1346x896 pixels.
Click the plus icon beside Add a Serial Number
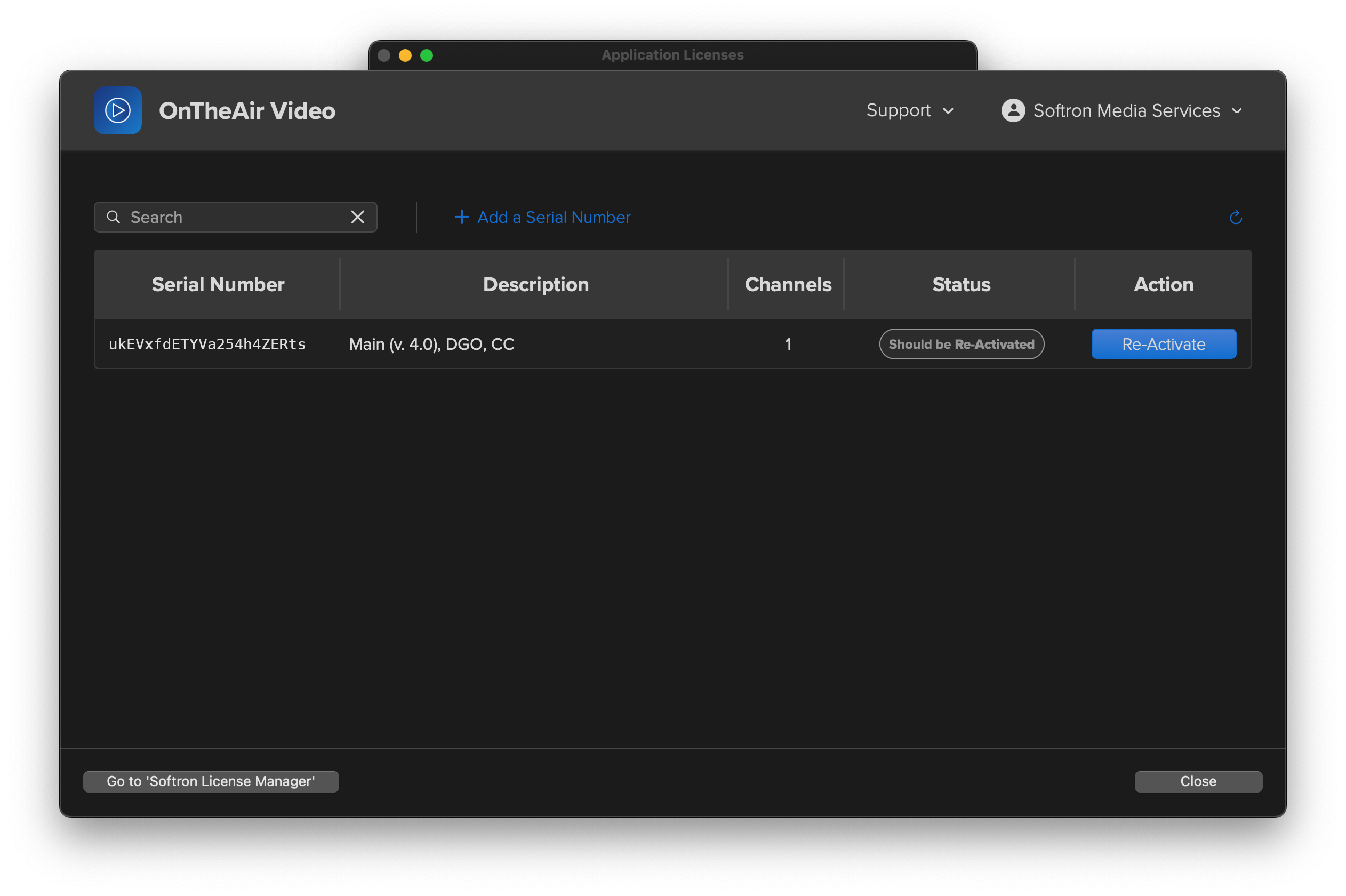[x=461, y=217]
